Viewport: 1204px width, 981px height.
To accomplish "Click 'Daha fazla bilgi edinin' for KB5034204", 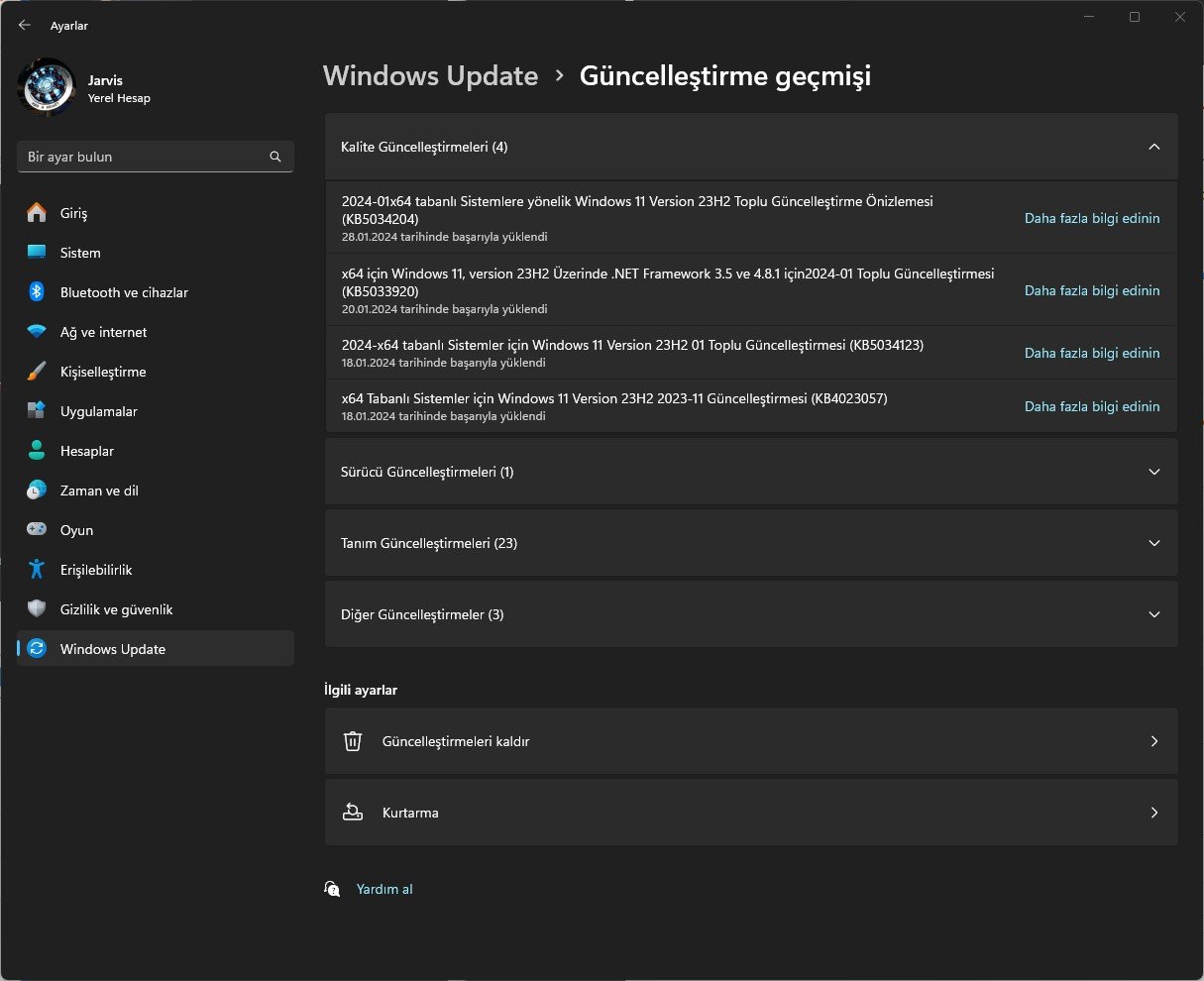I will tap(1092, 218).
